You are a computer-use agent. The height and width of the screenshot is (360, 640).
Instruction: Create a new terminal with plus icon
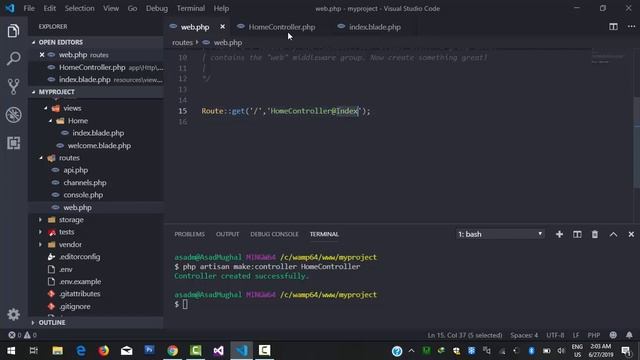(x=559, y=234)
